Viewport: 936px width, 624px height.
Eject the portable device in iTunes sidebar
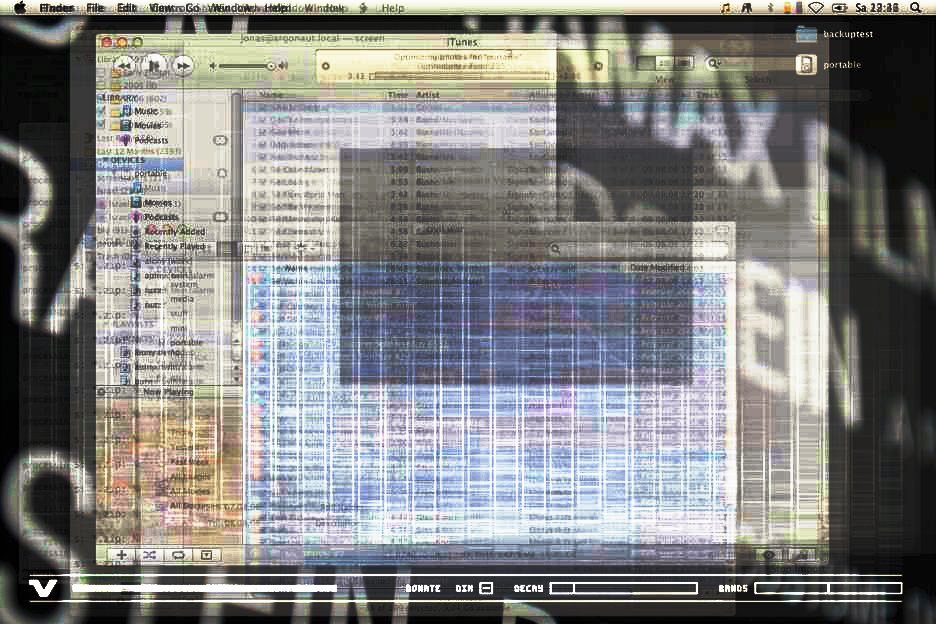222,173
